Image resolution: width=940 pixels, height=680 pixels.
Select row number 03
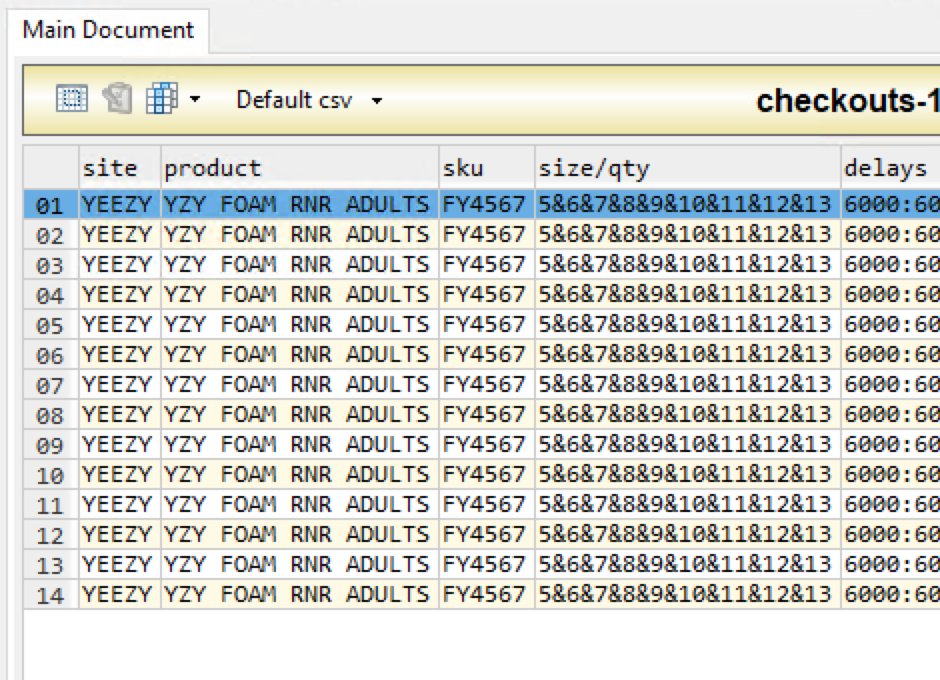click(50, 264)
